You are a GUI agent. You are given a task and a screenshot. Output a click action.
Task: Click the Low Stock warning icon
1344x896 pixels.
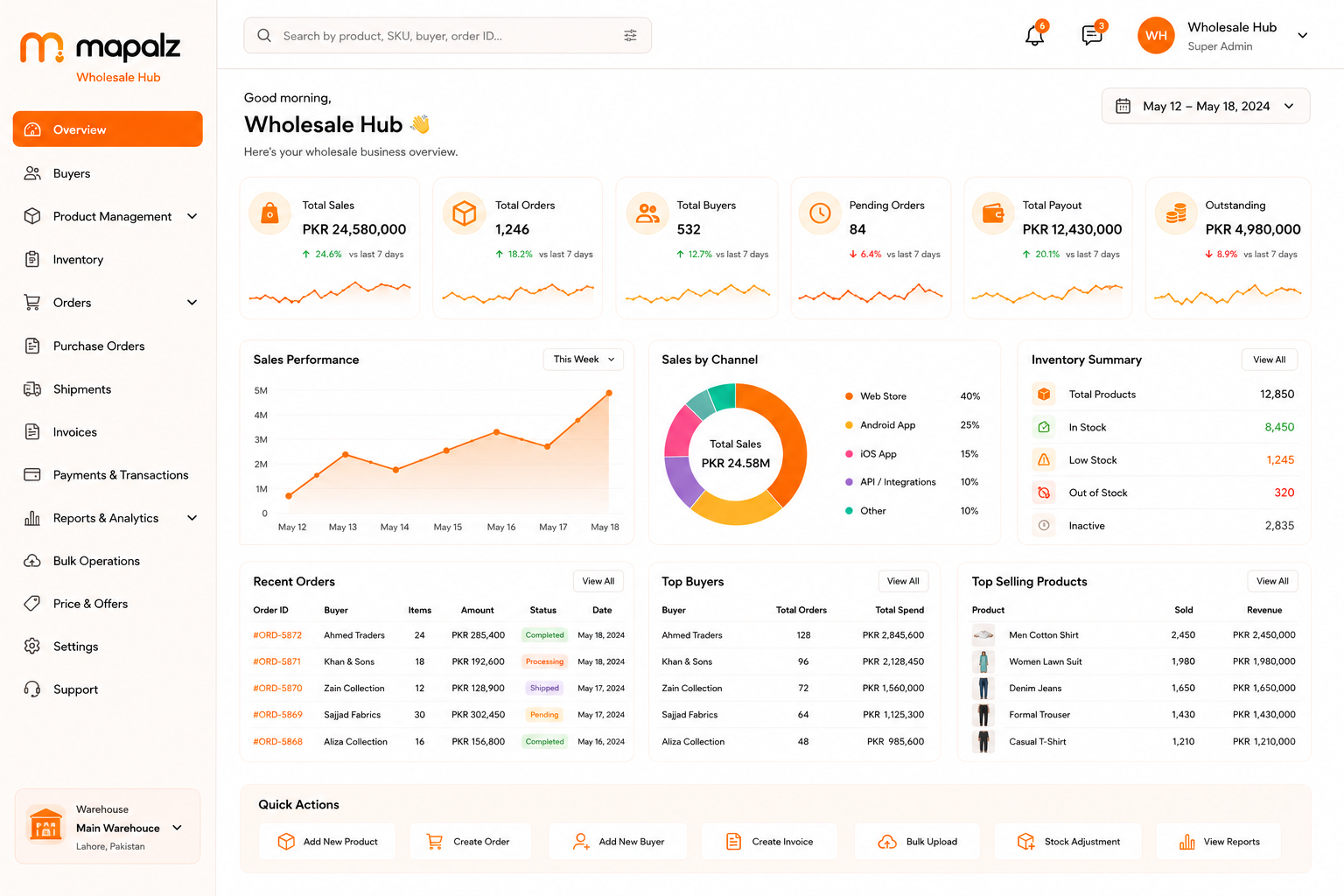pos(1044,459)
